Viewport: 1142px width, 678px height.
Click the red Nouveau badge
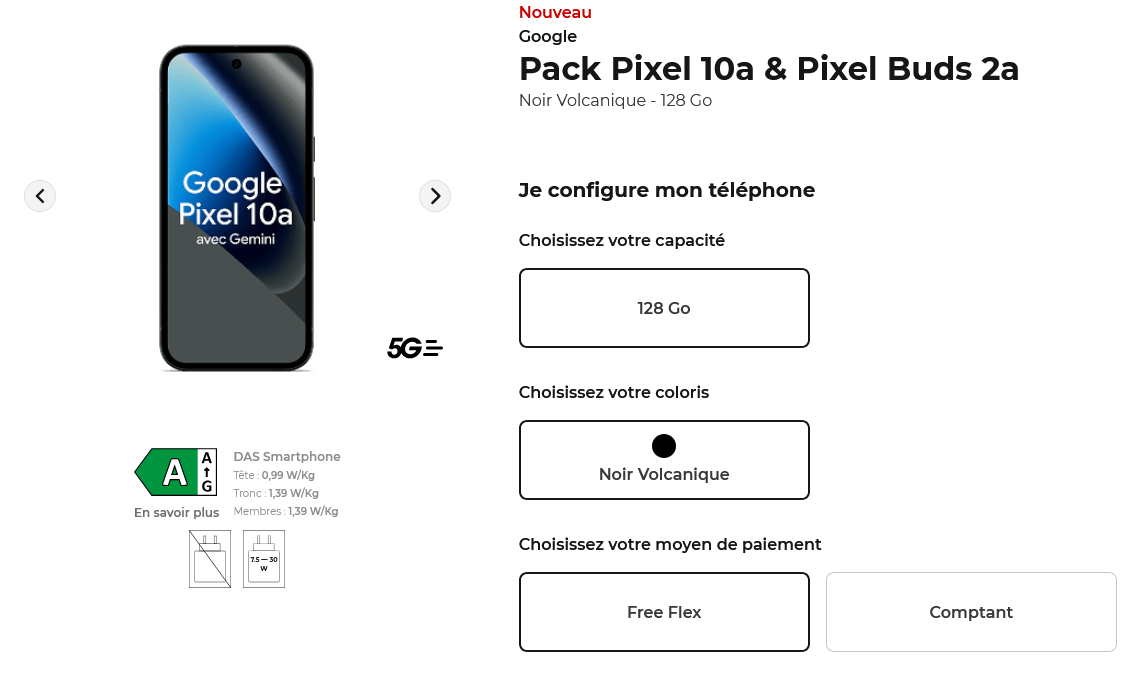click(555, 13)
